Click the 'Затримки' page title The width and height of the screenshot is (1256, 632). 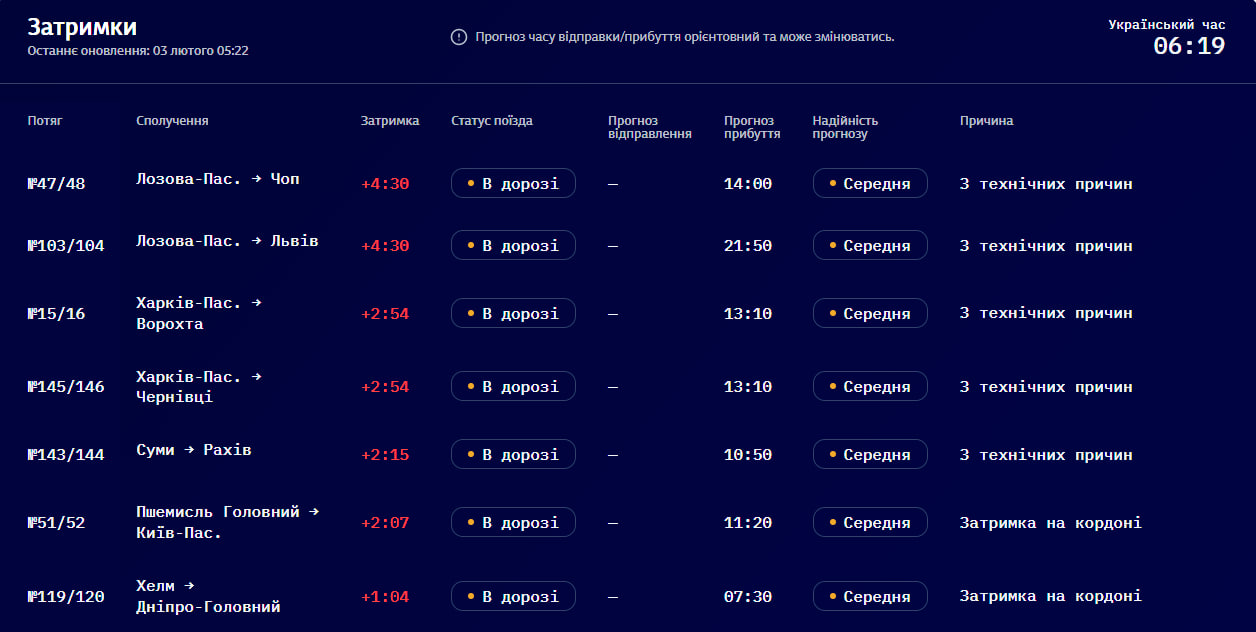[x=82, y=27]
